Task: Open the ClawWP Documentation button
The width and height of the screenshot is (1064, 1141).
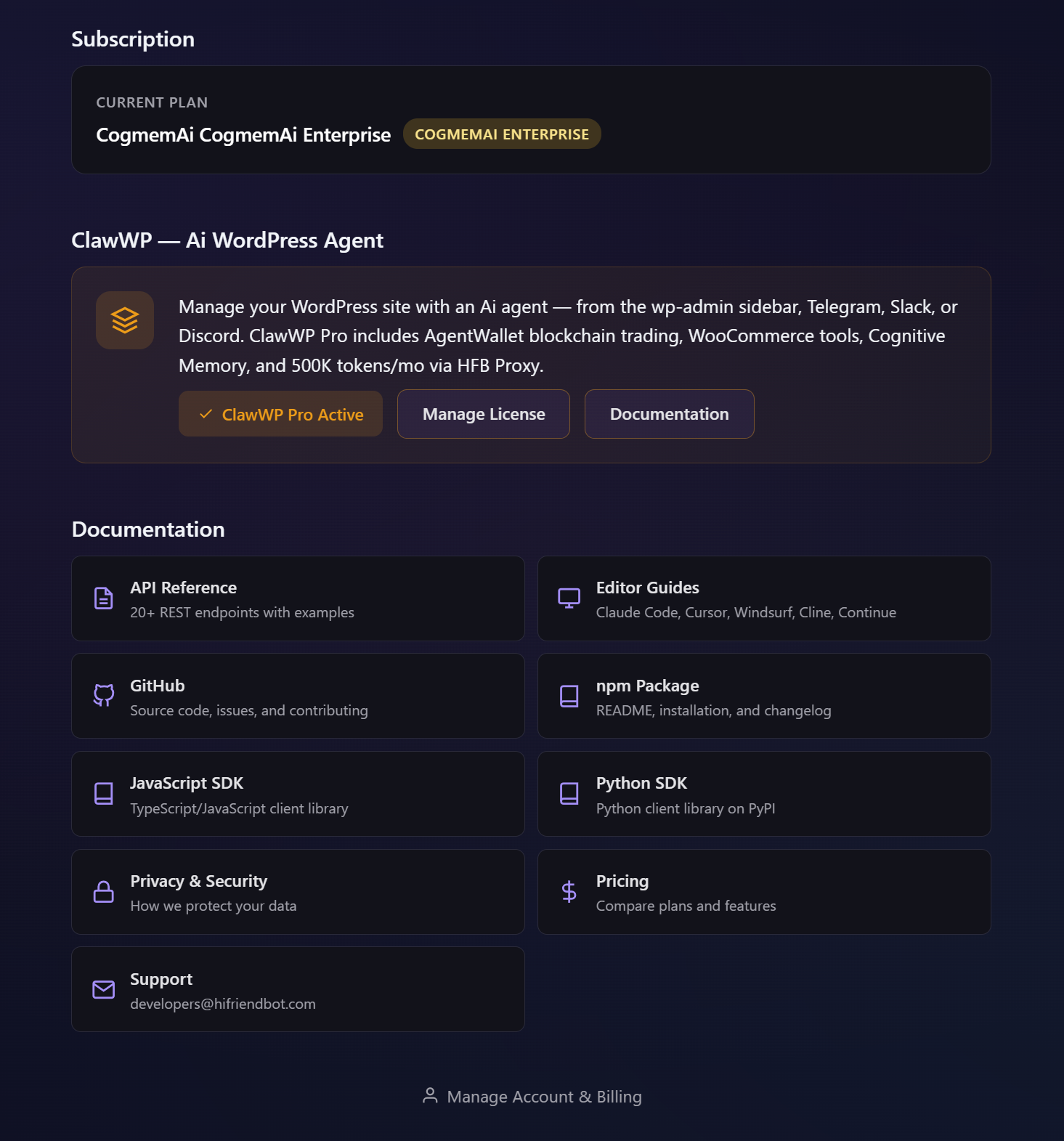Action: [x=669, y=414]
